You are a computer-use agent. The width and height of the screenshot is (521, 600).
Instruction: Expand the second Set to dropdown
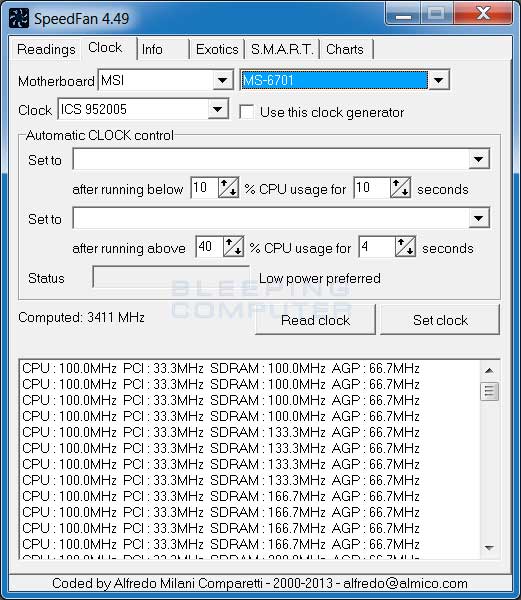click(479, 218)
